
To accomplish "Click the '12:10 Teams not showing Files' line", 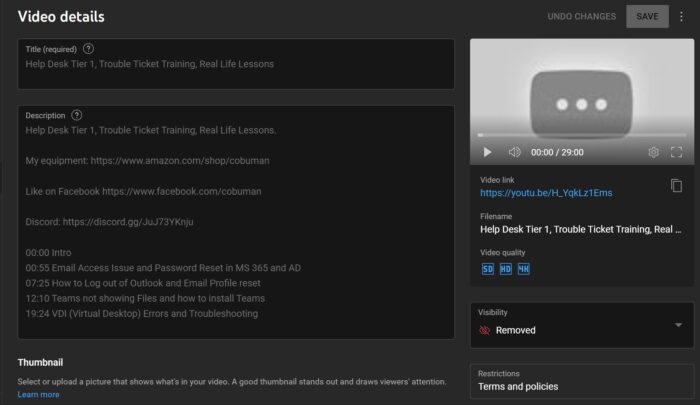I will (145, 298).
